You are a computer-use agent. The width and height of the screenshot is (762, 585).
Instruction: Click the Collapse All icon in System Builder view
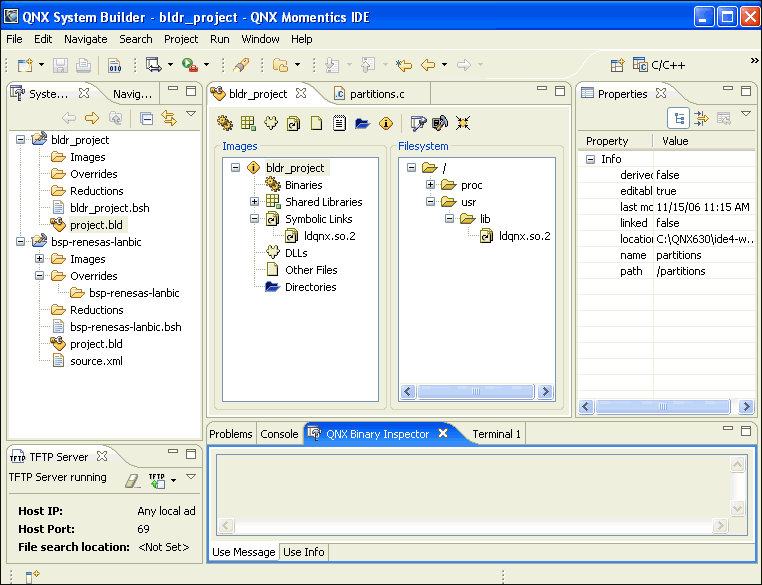(147, 118)
